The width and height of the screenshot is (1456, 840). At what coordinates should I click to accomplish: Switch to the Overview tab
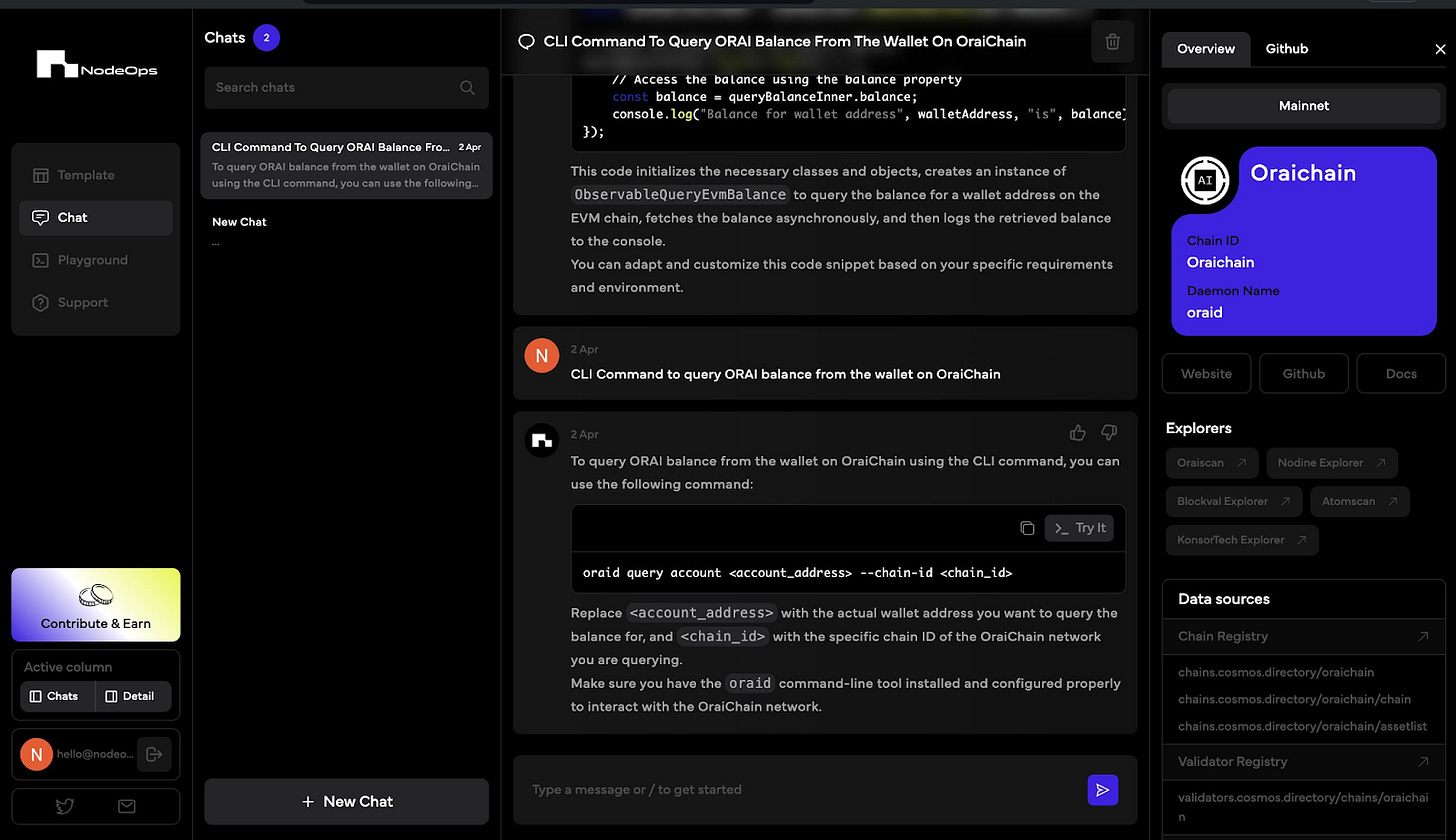[x=1206, y=49]
